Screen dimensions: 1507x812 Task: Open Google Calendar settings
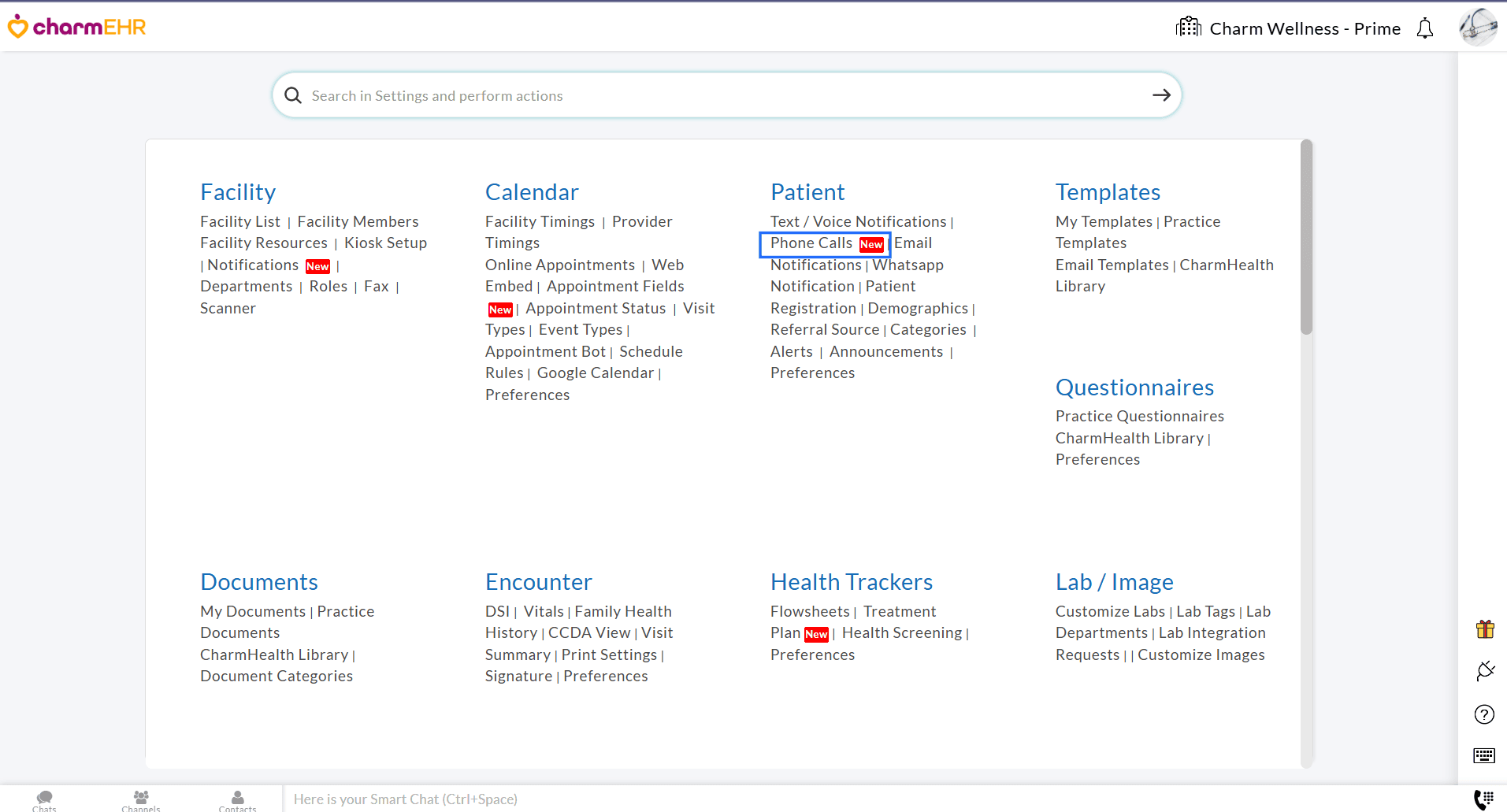(596, 373)
